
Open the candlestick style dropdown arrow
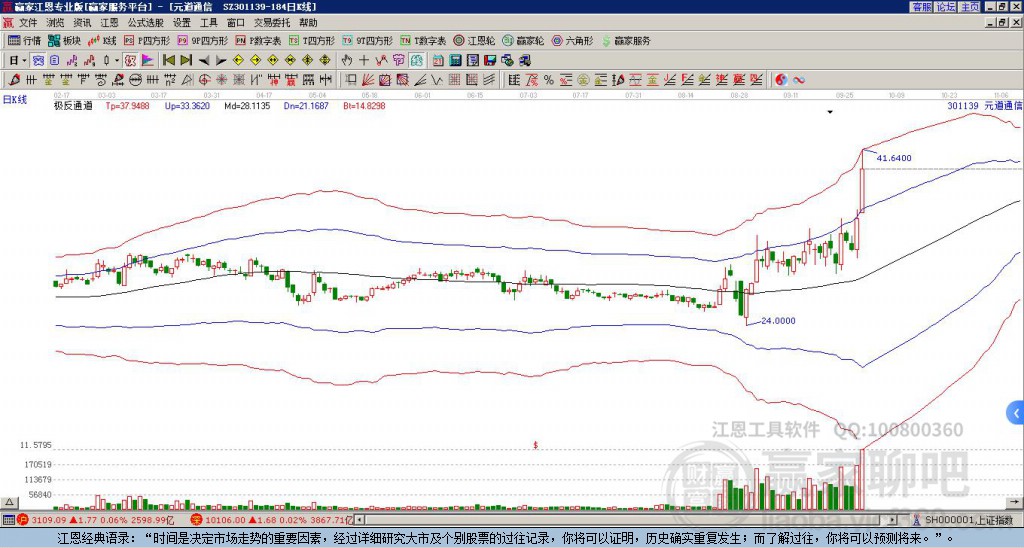click(x=117, y=60)
